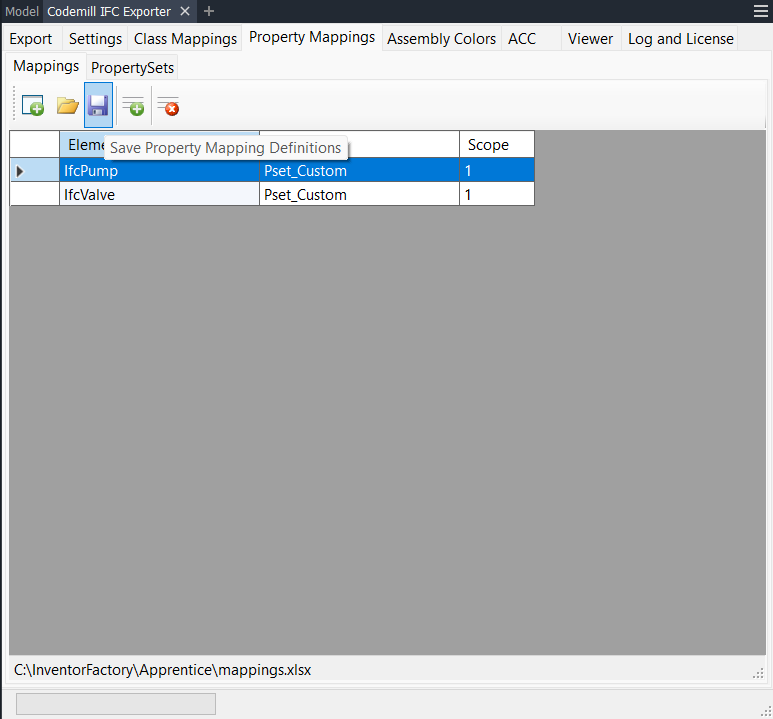This screenshot has height=719, width=773.
Task: Show the Log and License tab
Action: click(x=680, y=39)
